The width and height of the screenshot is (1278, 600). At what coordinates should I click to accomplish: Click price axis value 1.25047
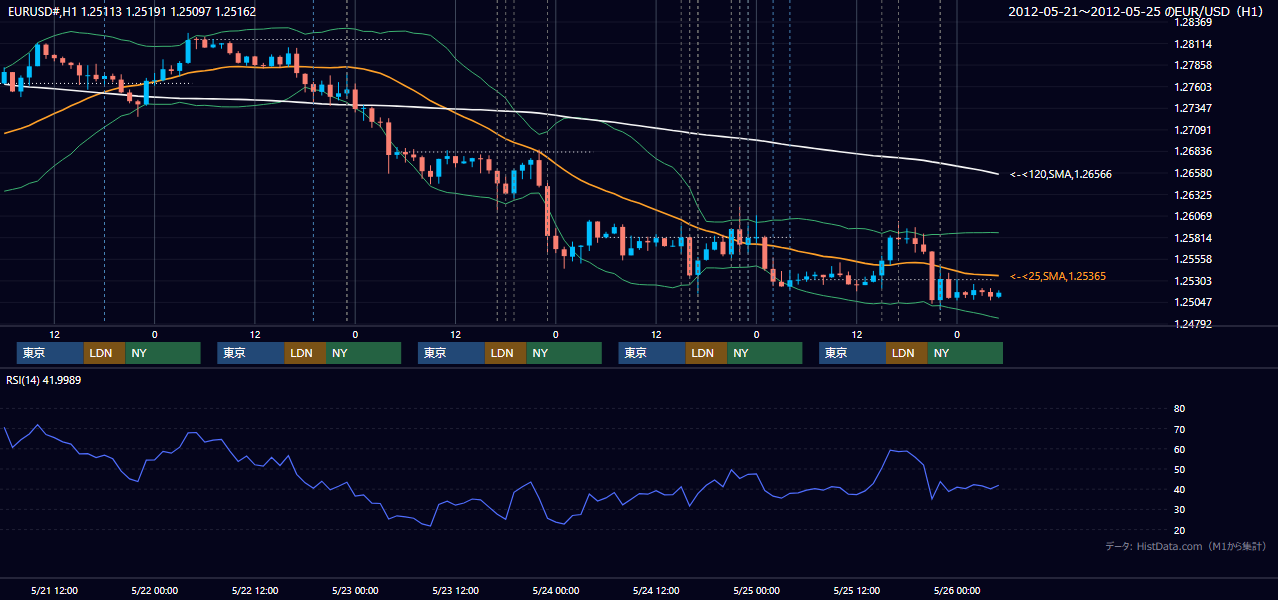[1192, 302]
